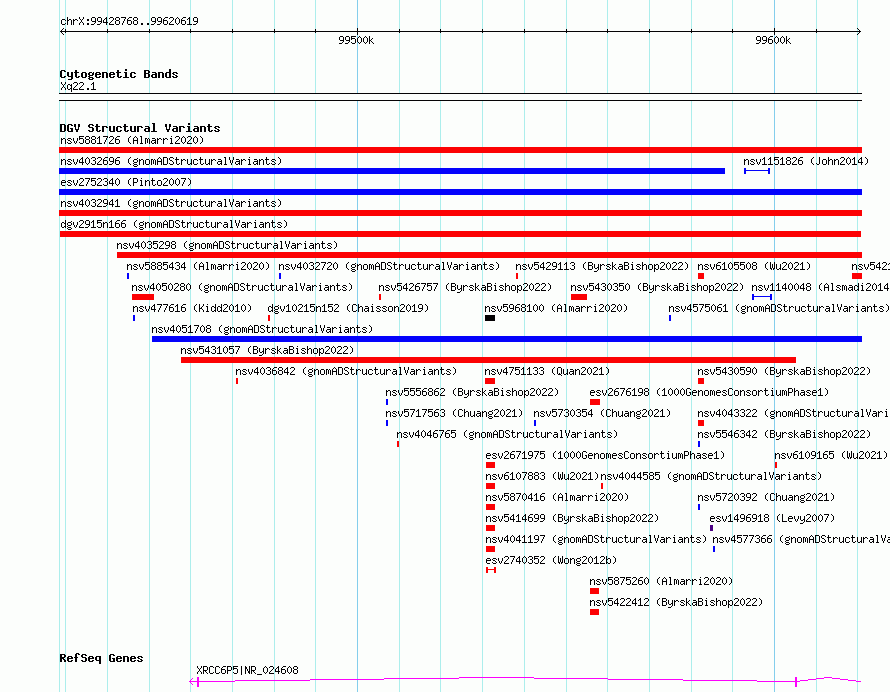
Task: Click the nsv4041197 red variant block
Action: click(490, 549)
